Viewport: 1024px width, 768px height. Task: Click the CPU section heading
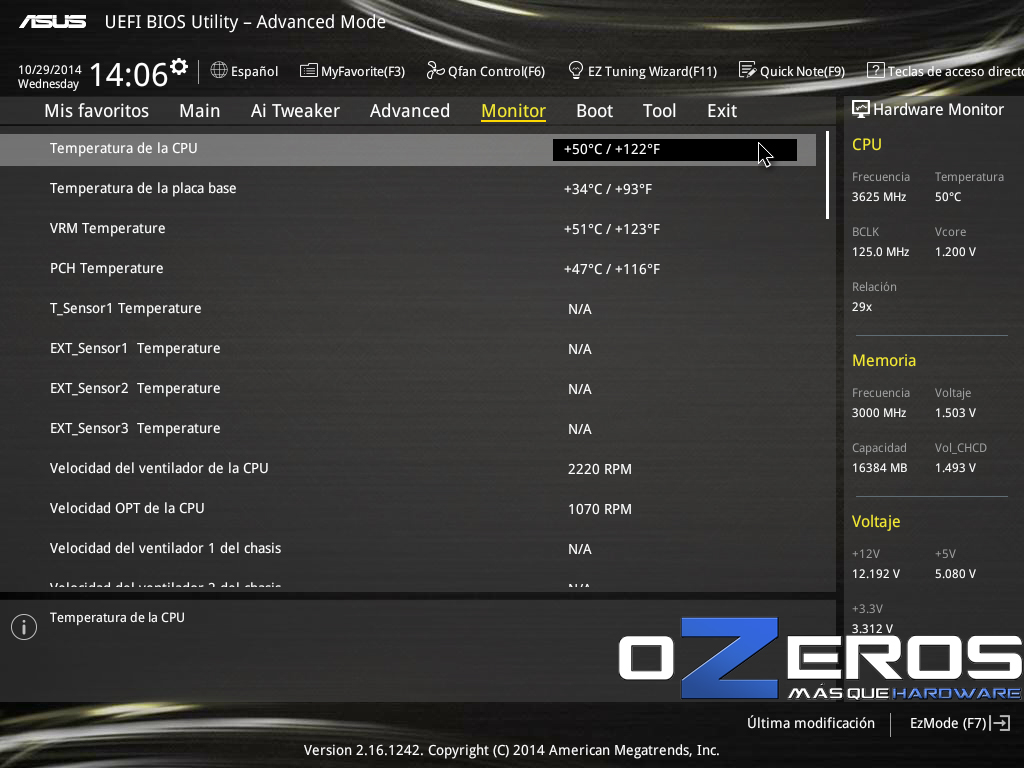pyautogui.click(x=867, y=144)
